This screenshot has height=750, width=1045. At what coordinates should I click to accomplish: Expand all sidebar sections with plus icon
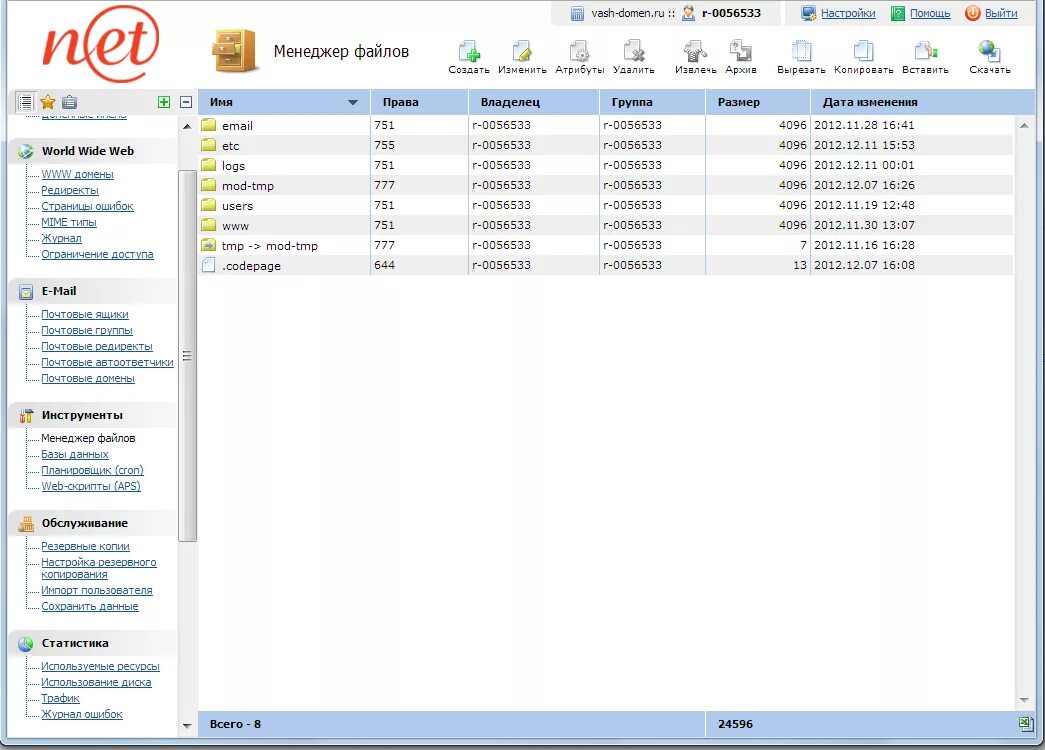tap(164, 102)
